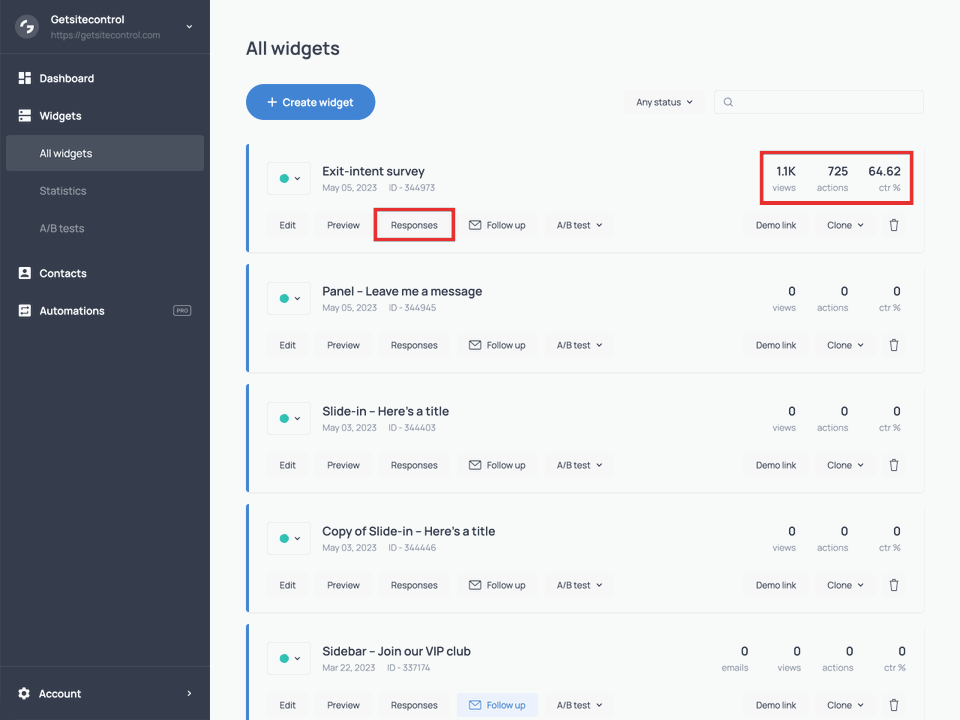Image resolution: width=960 pixels, height=720 pixels.
Task: View Responses for the Exit-intent survey
Action: coord(414,224)
